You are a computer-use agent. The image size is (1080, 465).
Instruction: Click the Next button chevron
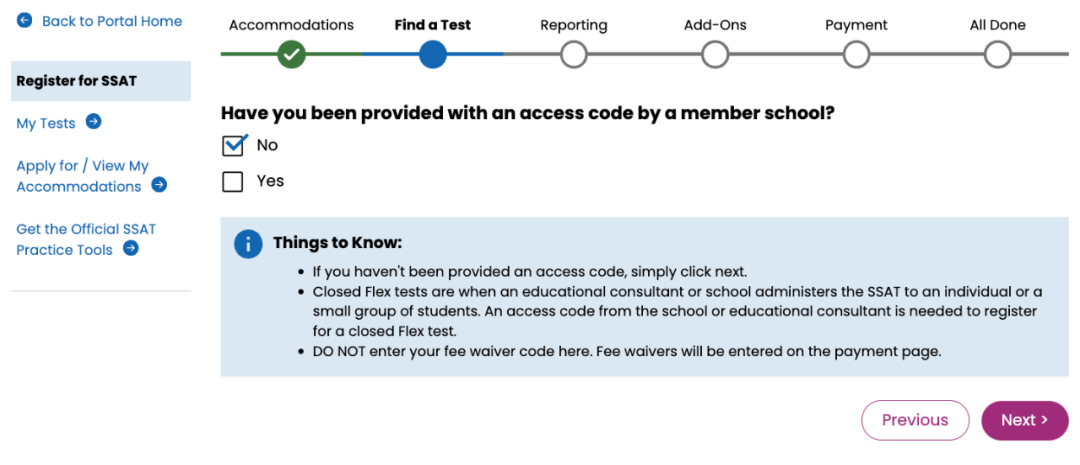[x=1044, y=420]
